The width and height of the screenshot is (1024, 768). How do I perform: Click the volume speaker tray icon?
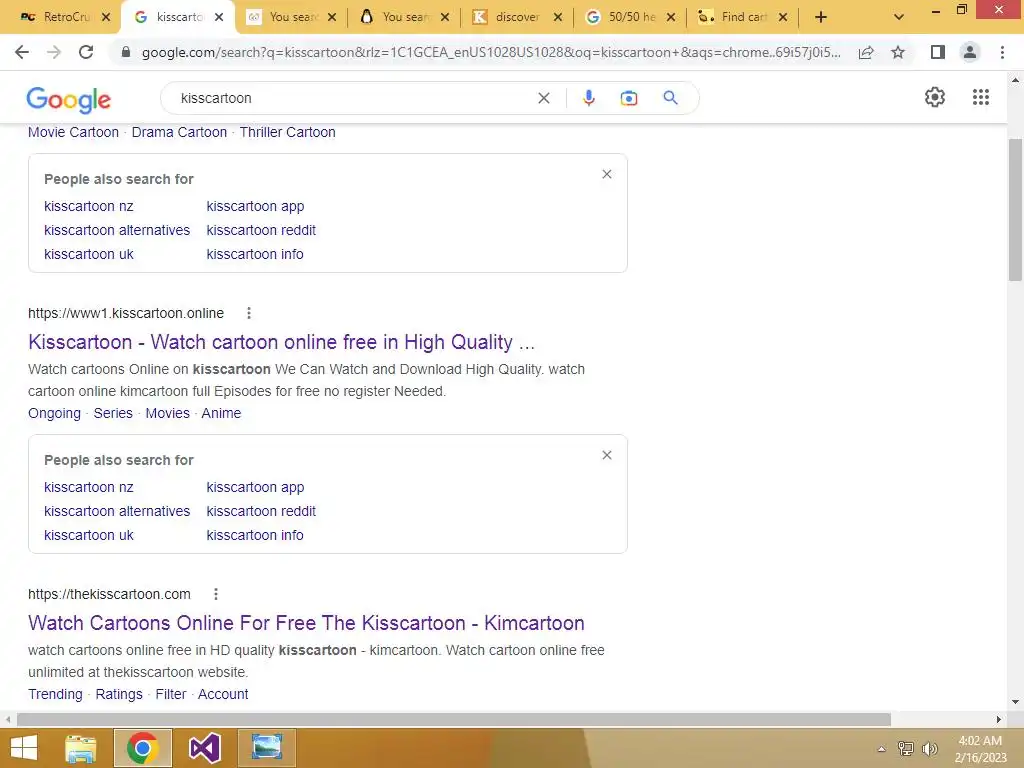(x=929, y=749)
